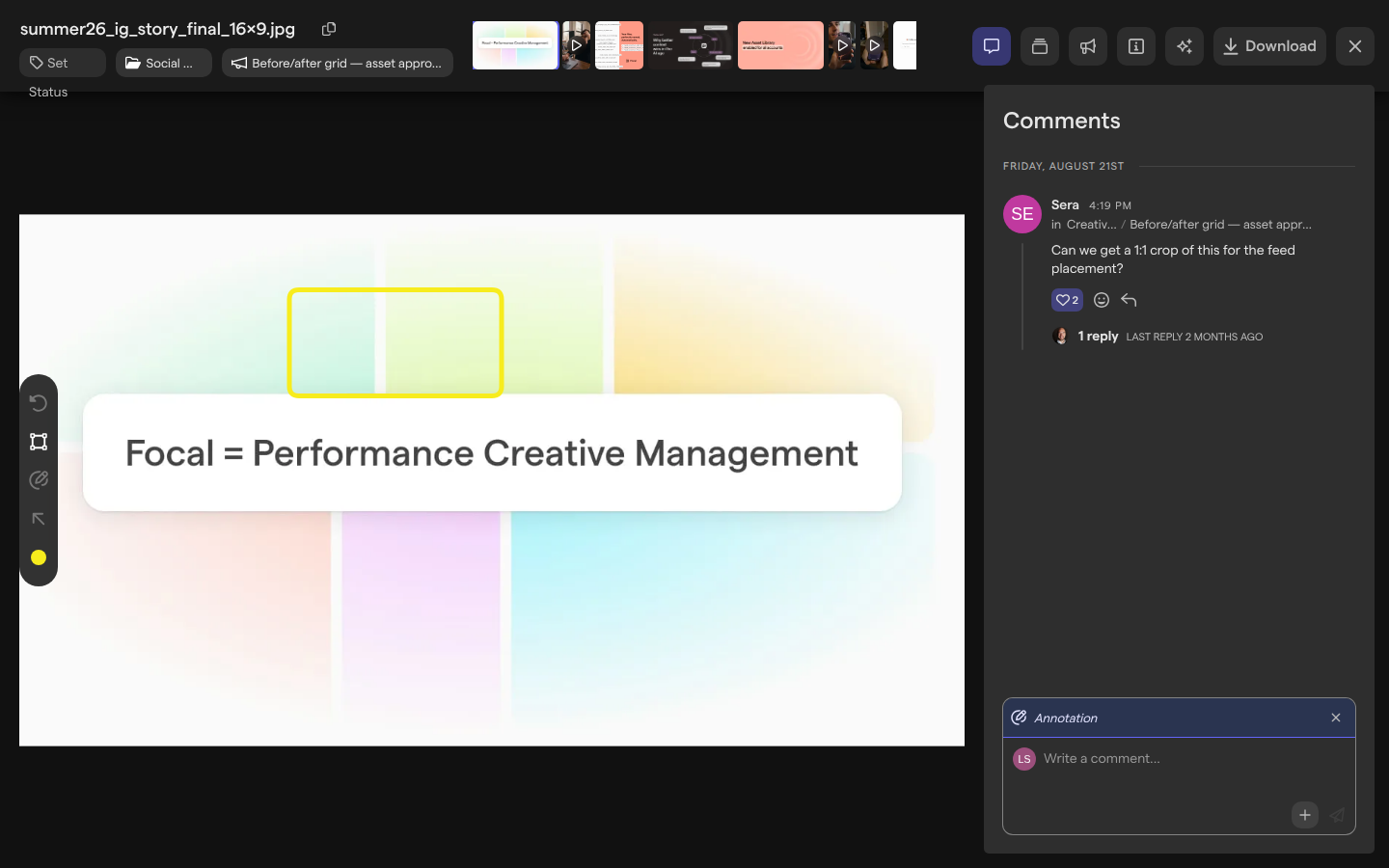
Task: Open the first video thumbnail in the filmstrip
Action: pyautogui.click(x=576, y=45)
